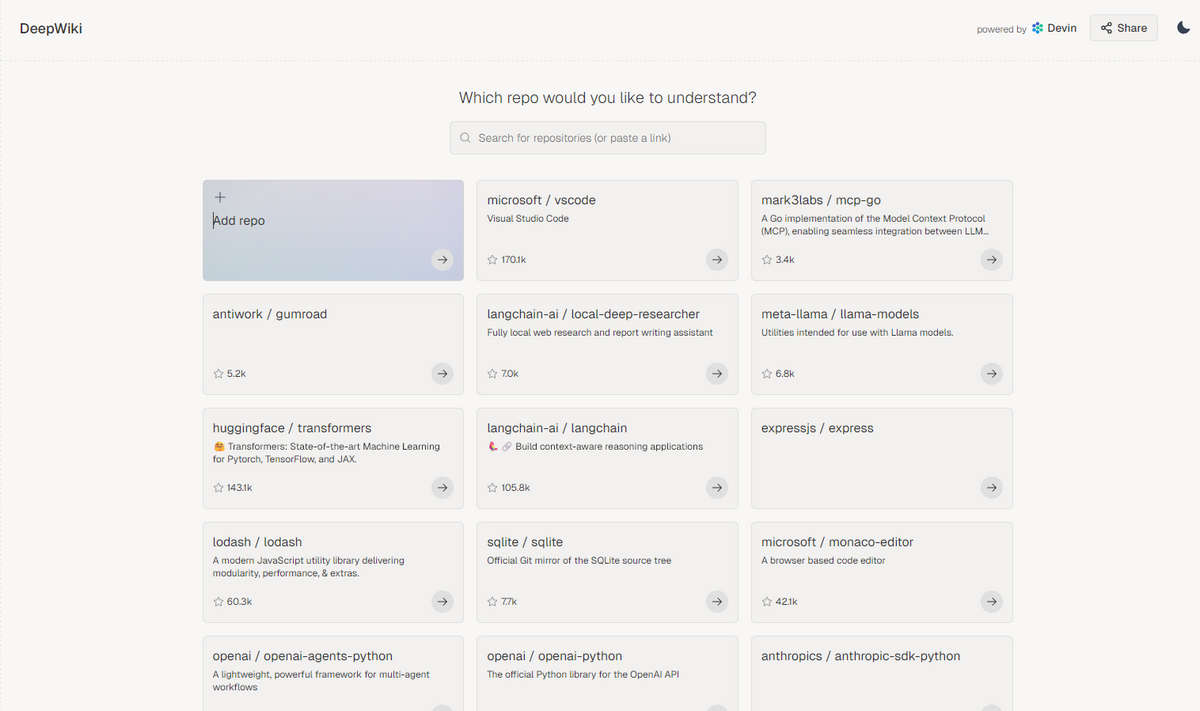
Task: Focus the repository search field
Action: tap(608, 138)
